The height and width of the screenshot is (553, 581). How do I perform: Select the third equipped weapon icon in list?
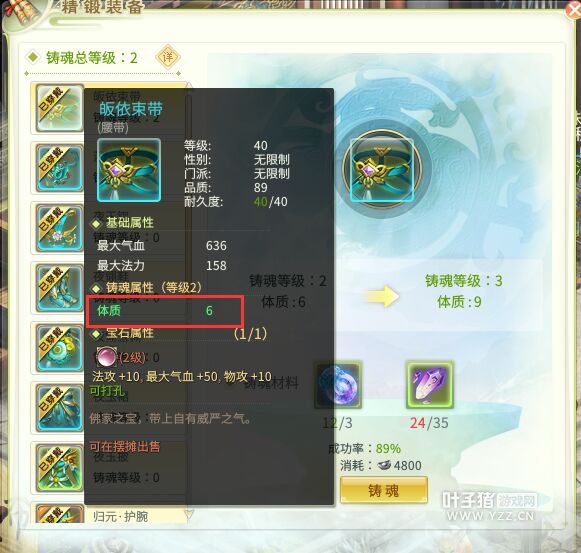click(59, 228)
